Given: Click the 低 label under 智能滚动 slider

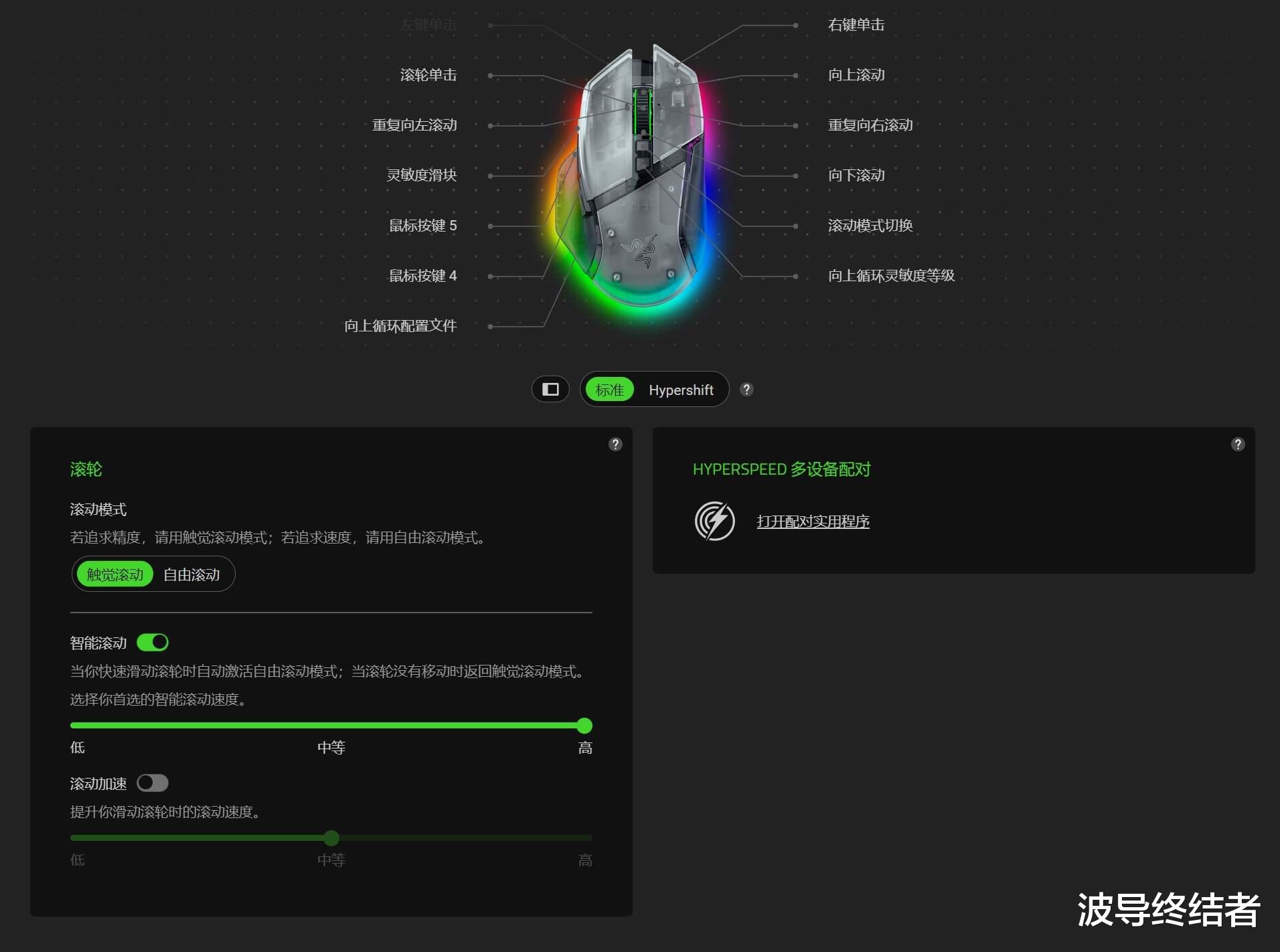Looking at the screenshot, I should click(78, 748).
